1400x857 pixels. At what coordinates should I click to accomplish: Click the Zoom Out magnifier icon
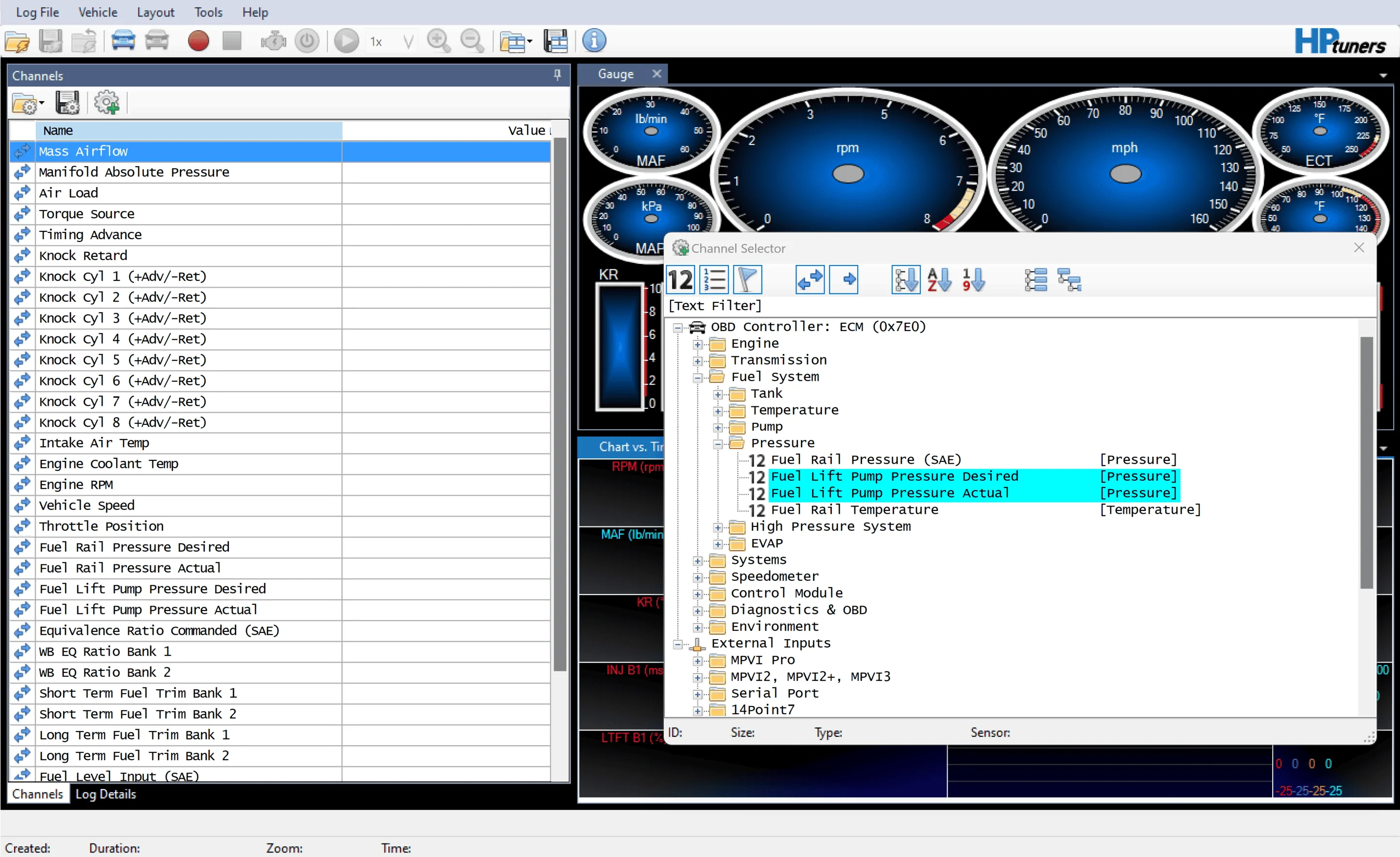pos(472,41)
